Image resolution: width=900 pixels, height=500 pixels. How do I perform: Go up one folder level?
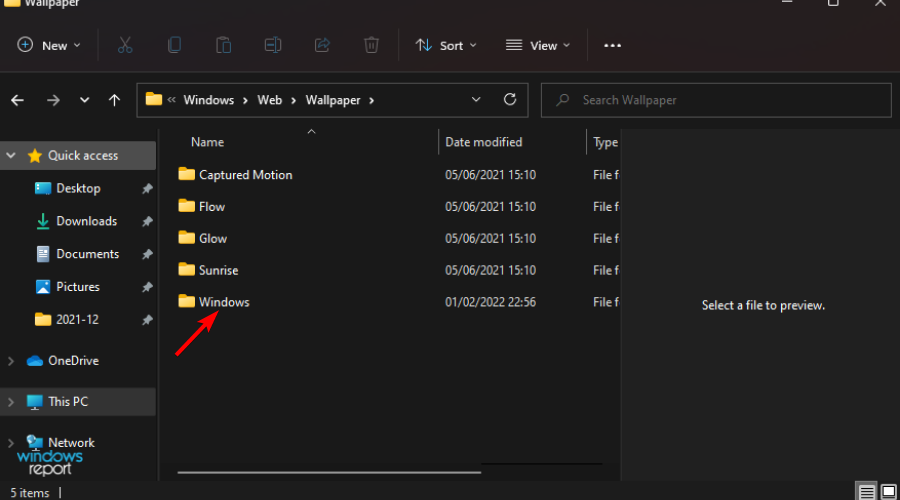pos(114,100)
